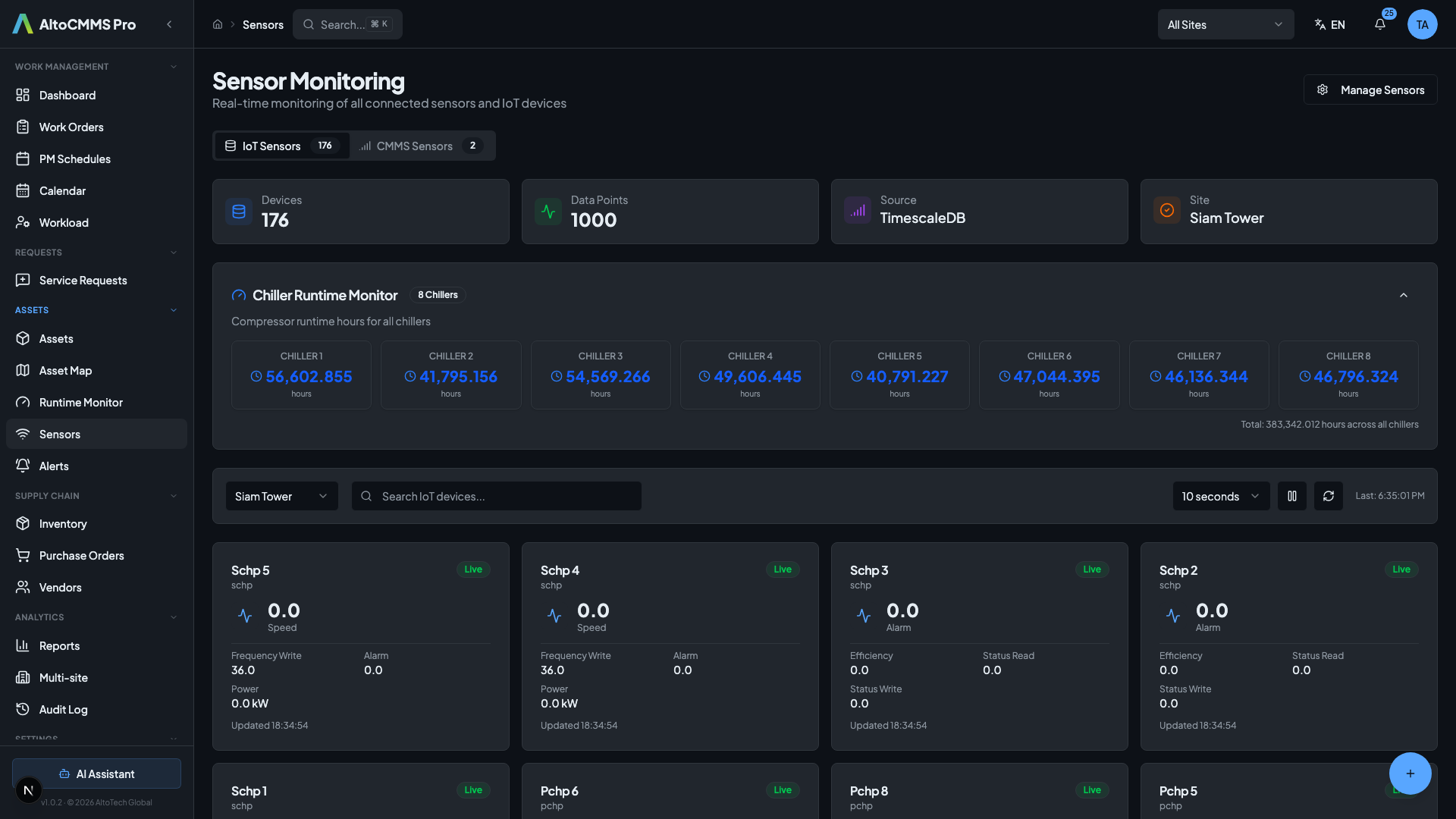Collapse the sidebar with the chevron
This screenshot has width=1456, height=819.
click(169, 24)
